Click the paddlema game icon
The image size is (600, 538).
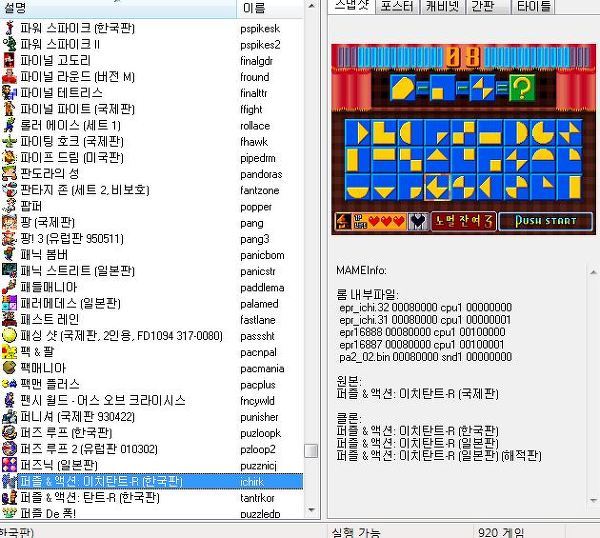9,287
